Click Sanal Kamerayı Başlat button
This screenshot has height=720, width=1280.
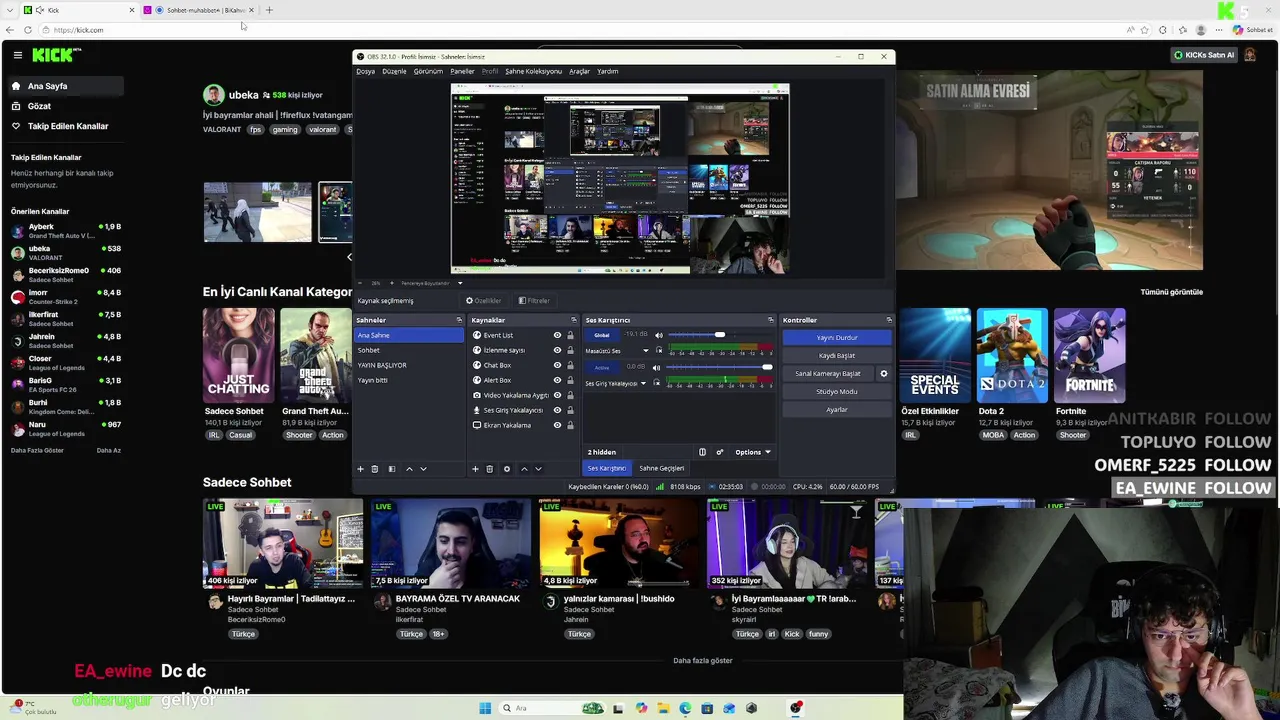[x=828, y=374]
